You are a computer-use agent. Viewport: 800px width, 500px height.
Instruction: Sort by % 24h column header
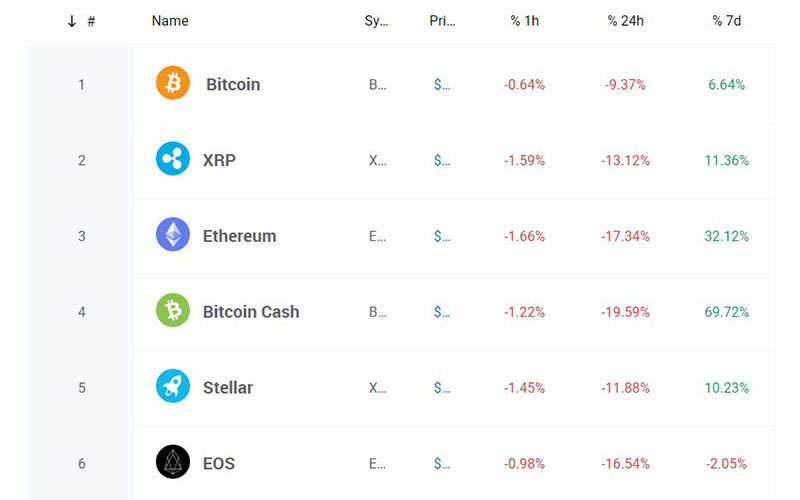point(625,21)
